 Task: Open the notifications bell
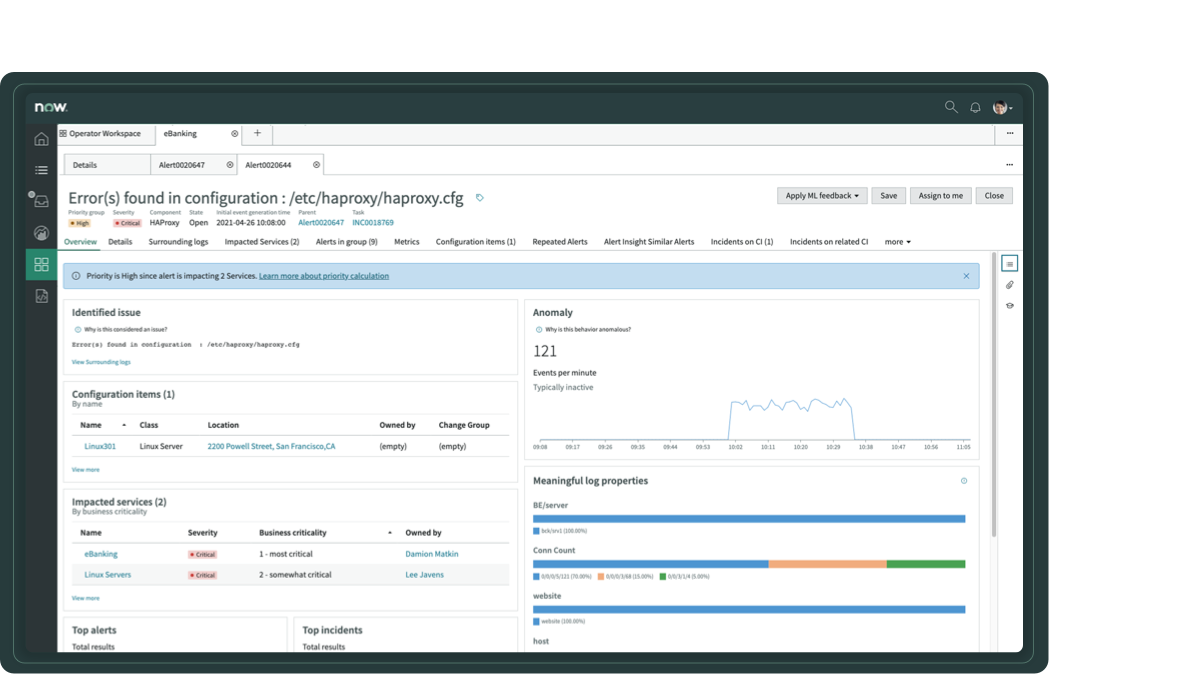pyautogui.click(x=975, y=106)
